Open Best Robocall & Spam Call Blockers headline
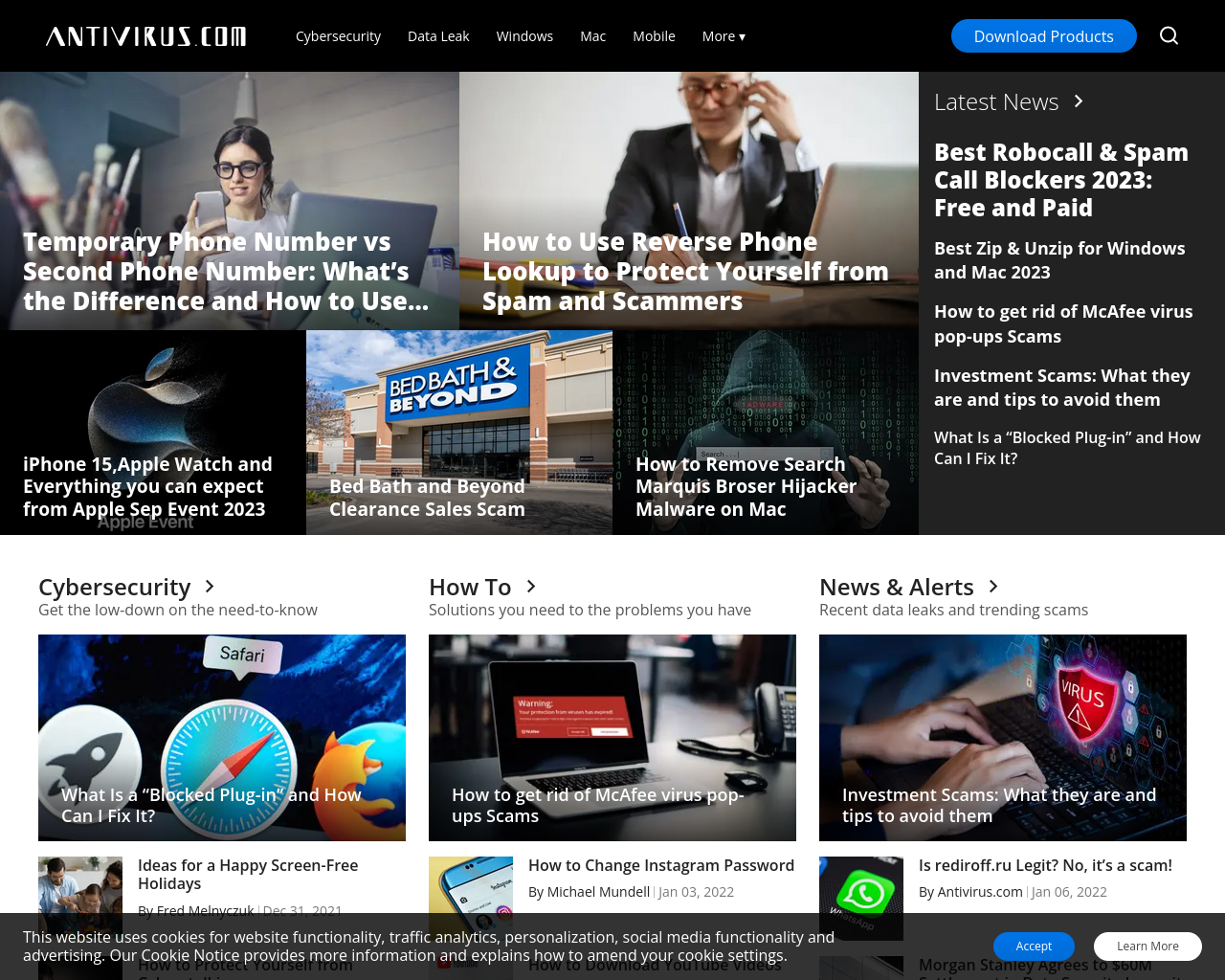1225x980 pixels. (x=1061, y=180)
